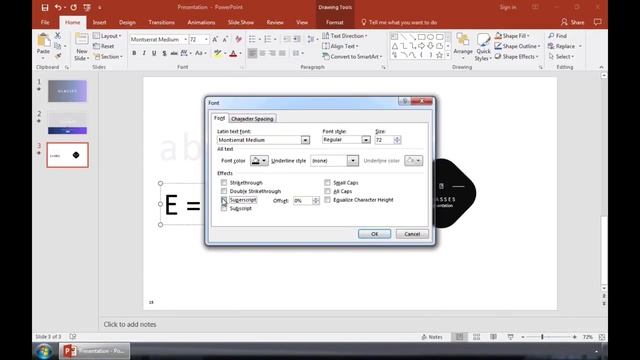Click Slide Sorter view icon in status bar

pos(476,337)
